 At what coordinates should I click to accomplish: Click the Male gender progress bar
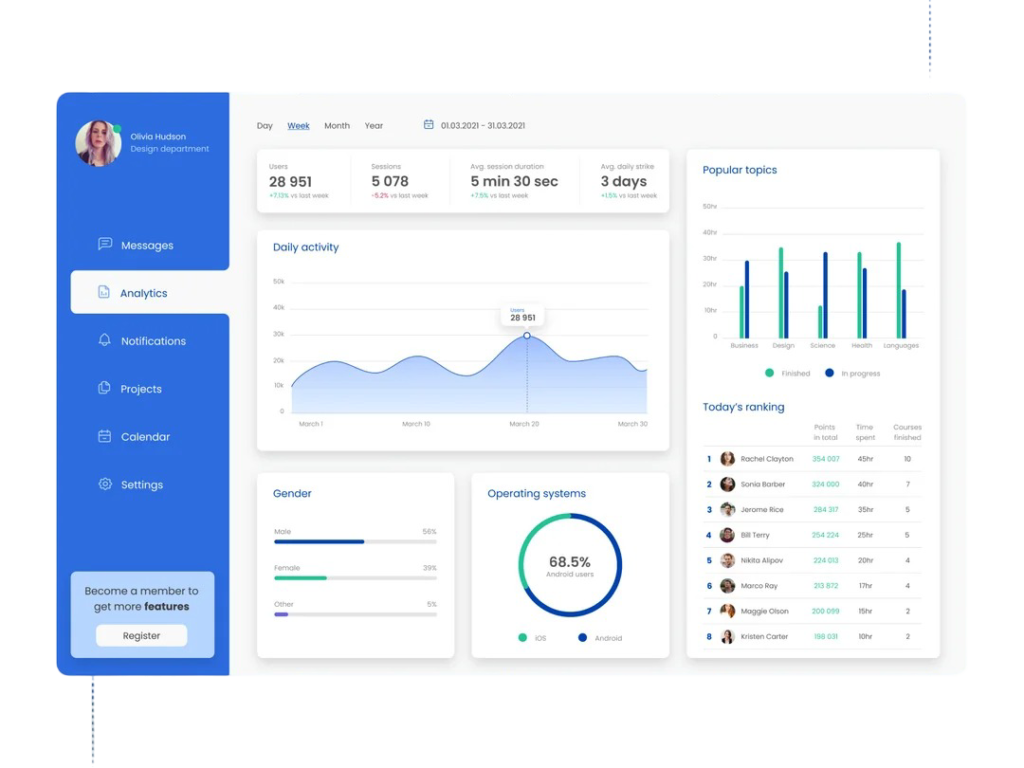tap(355, 541)
